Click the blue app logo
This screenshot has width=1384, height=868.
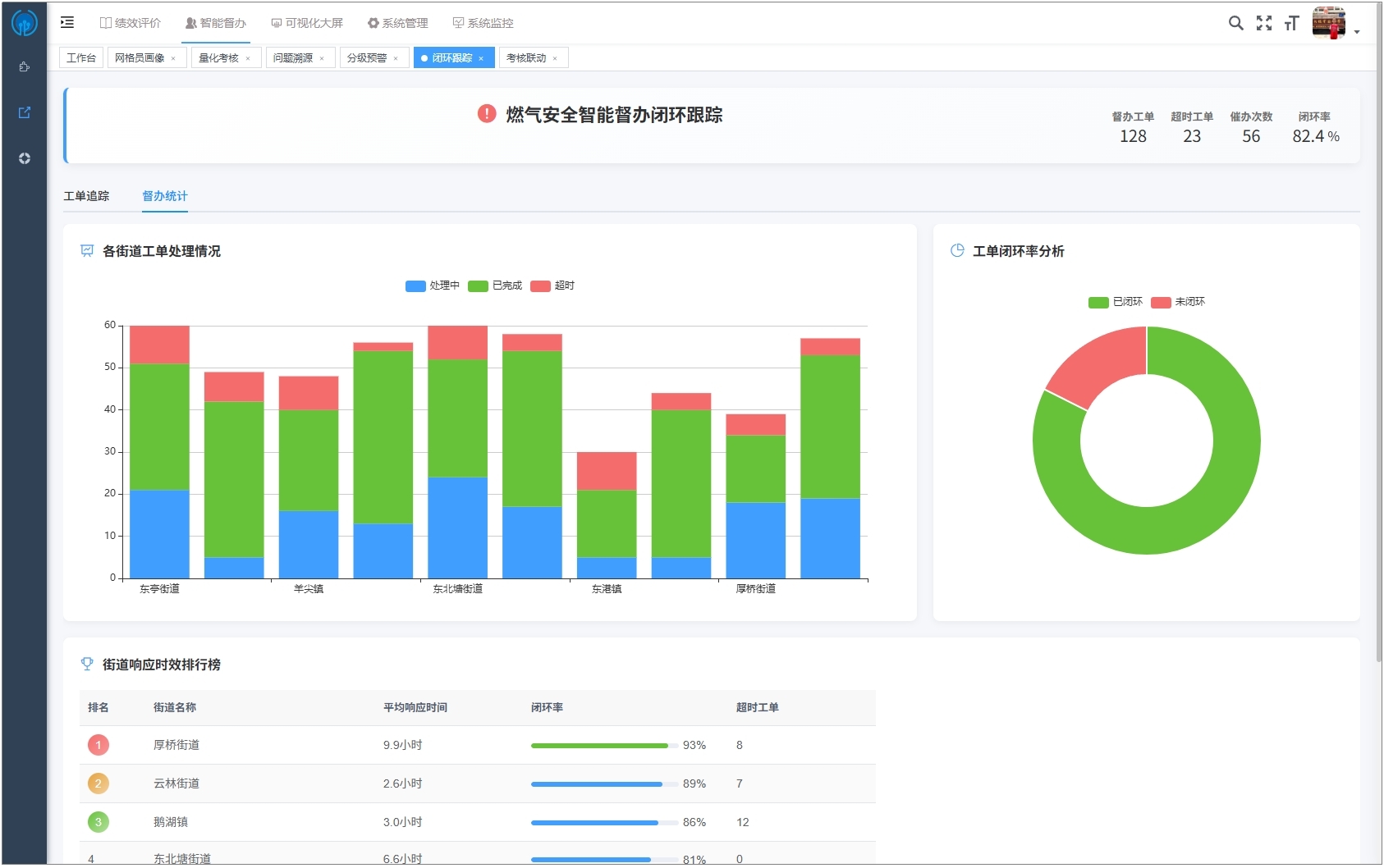point(25,23)
